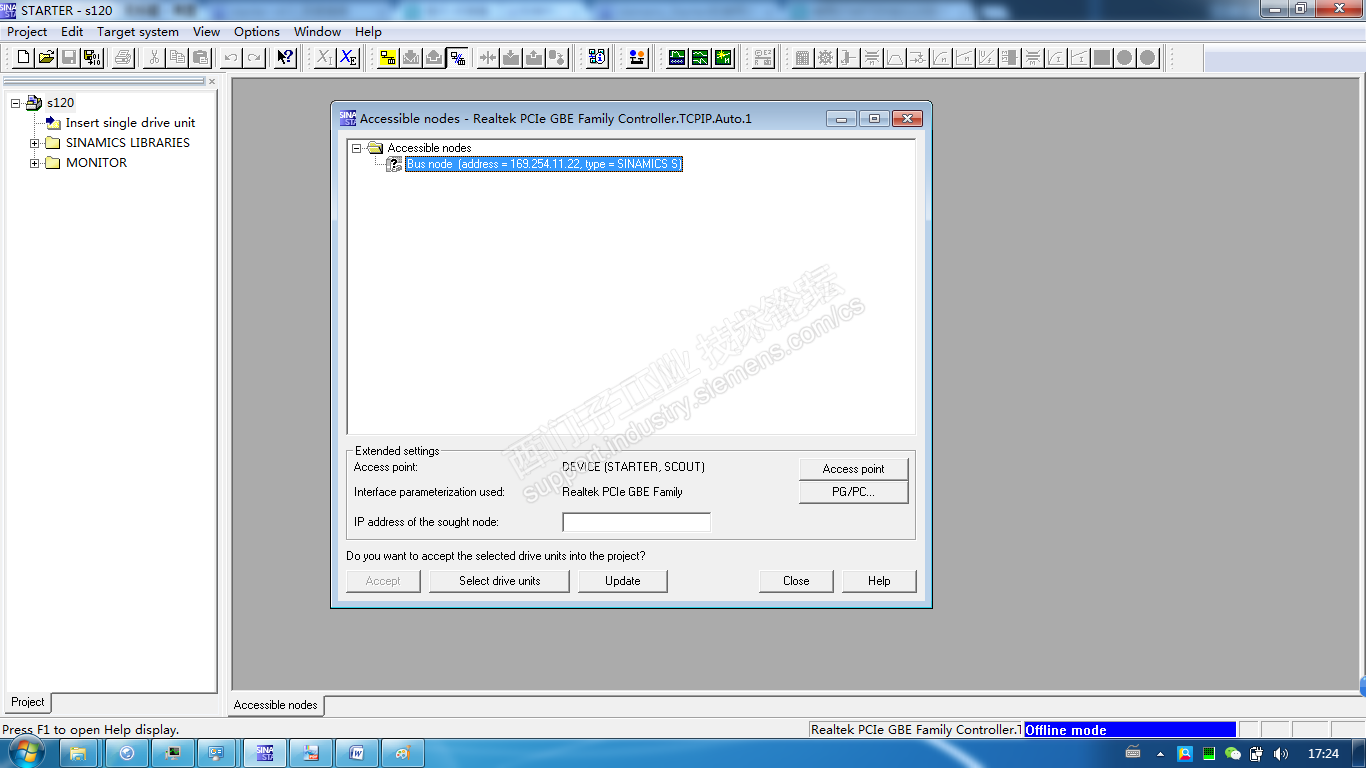Switch to the Project tab at bottom left
Viewport: 1366px width, 768px height.
click(x=28, y=702)
